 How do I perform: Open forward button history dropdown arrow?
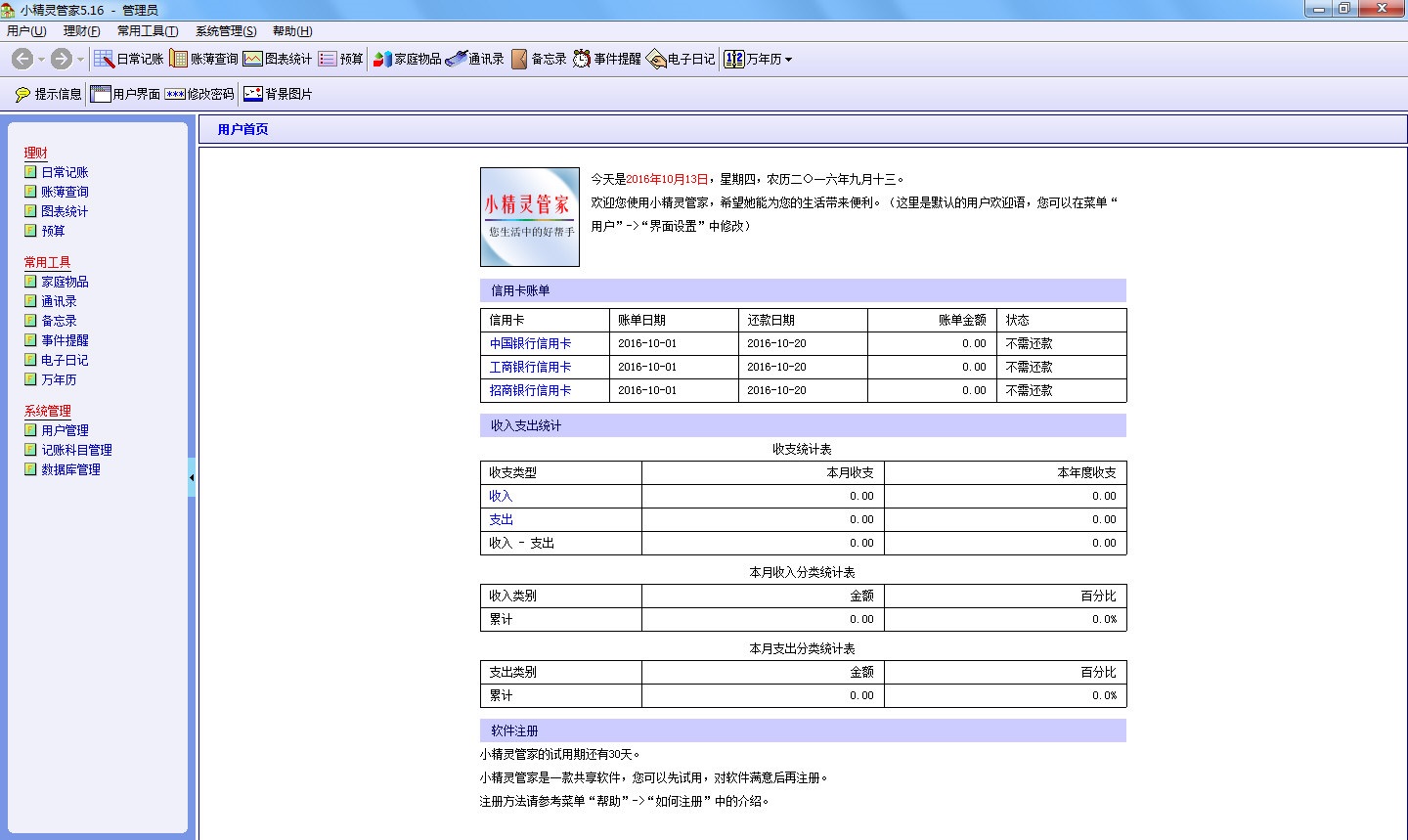(80, 60)
